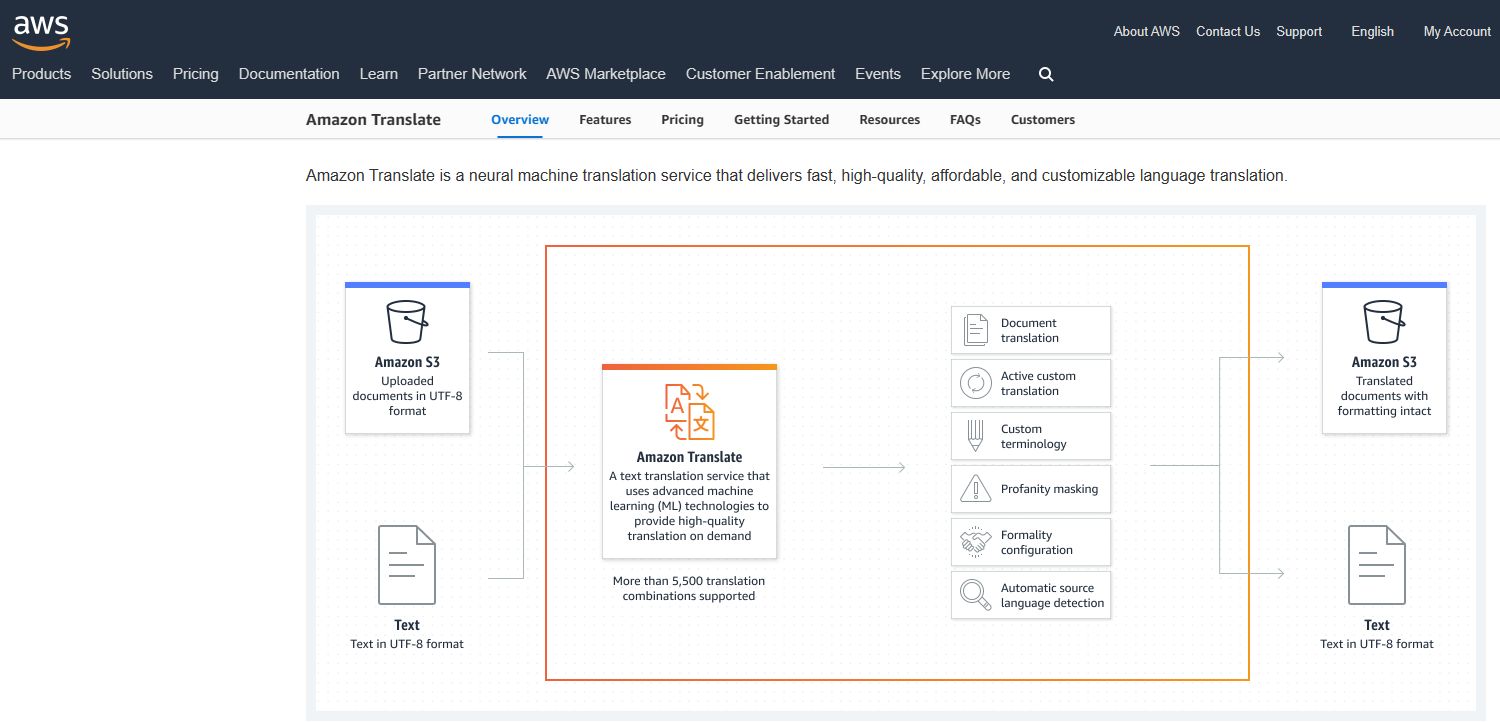The height and width of the screenshot is (722, 1500).
Task: Open the Pricing nav item
Action: (x=196, y=74)
